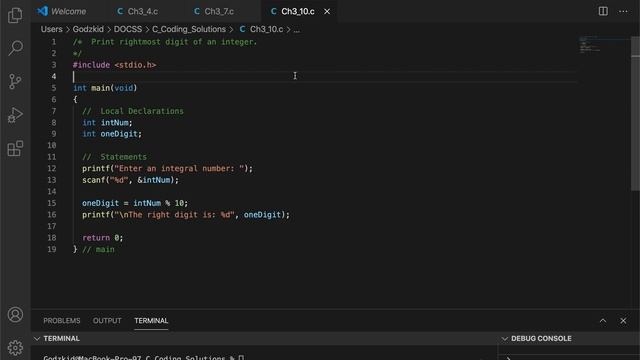The height and width of the screenshot is (360, 640).
Task: Collapse the DEBUG CONSOLE section chevron
Action: [x=504, y=338]
